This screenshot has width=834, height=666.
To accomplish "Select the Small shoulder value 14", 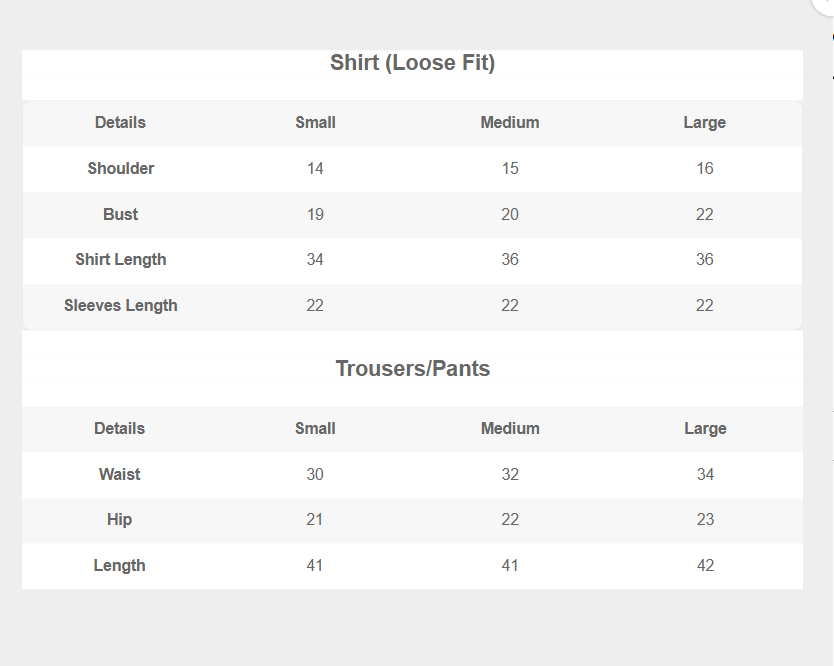I will point(315,168).
